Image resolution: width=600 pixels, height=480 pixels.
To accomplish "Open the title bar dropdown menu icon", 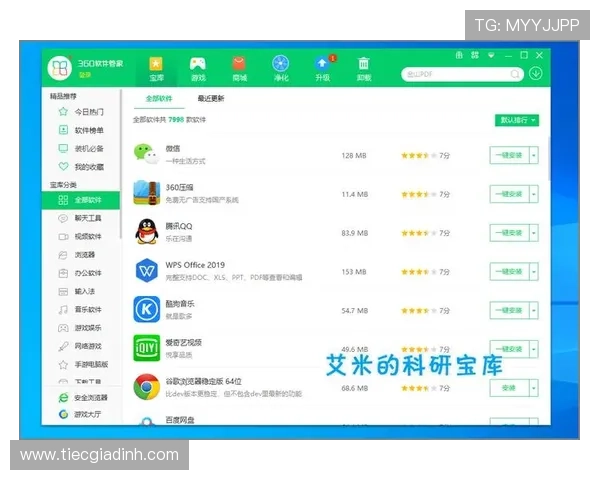I will click(x=491, y=56).
